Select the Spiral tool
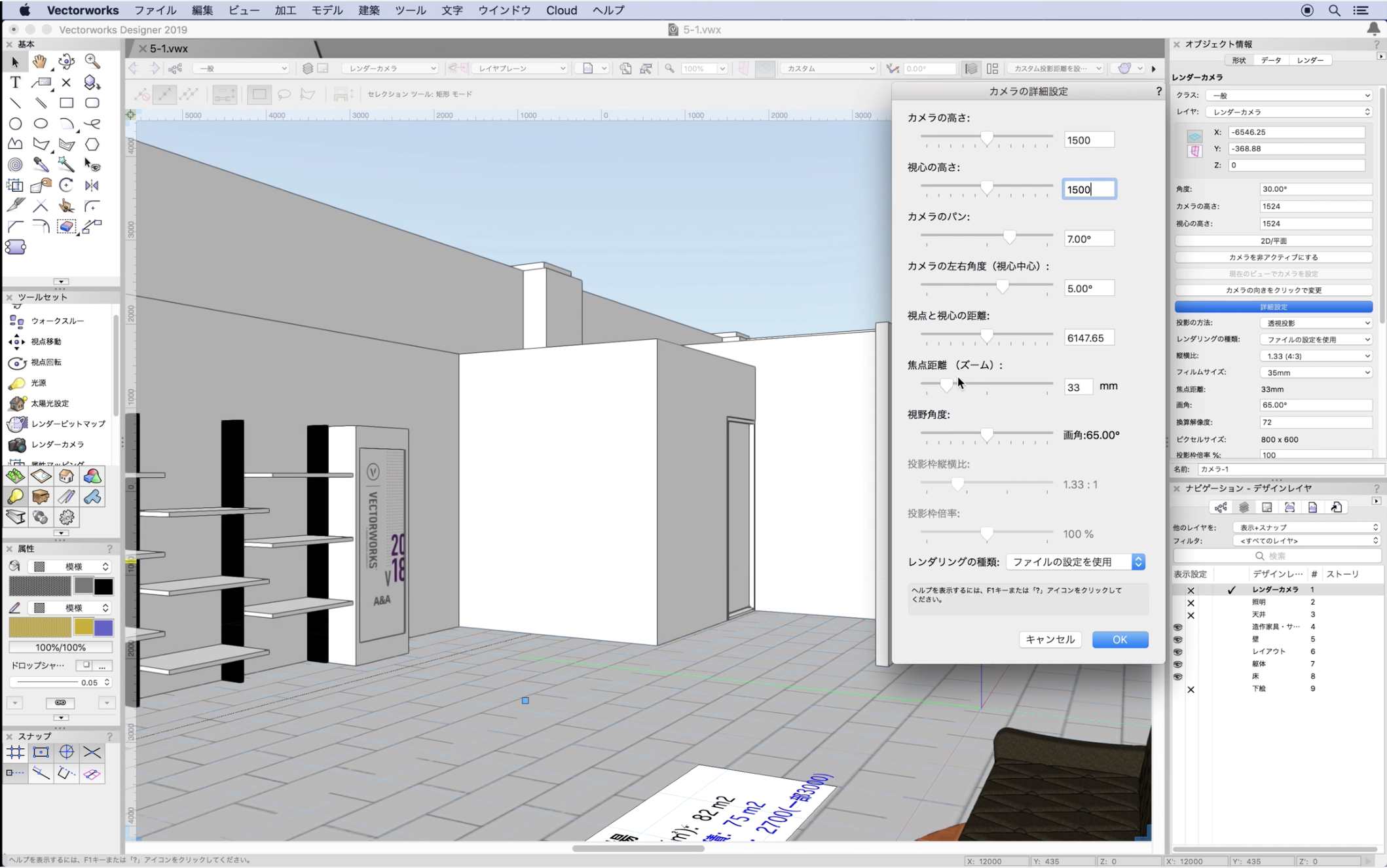 [15, 165]
